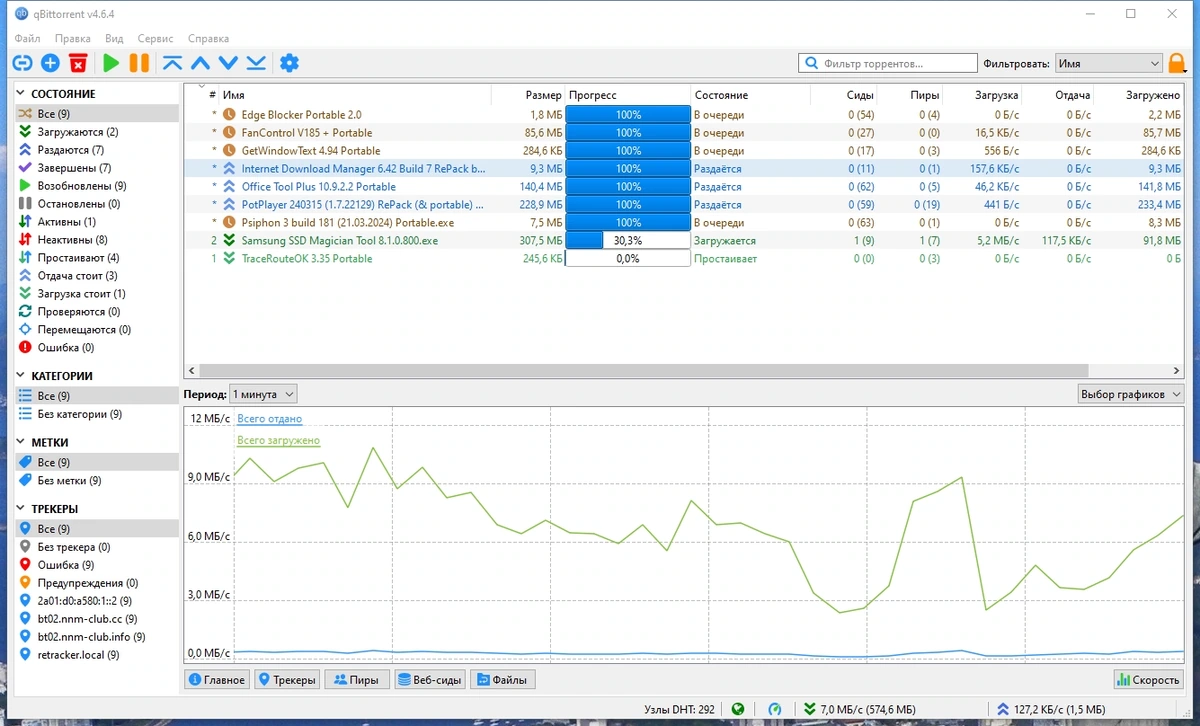Sort by the Размер column header
Viewport: 1200px width, 726px height.
pyautogui.click(x=527, y=95)
